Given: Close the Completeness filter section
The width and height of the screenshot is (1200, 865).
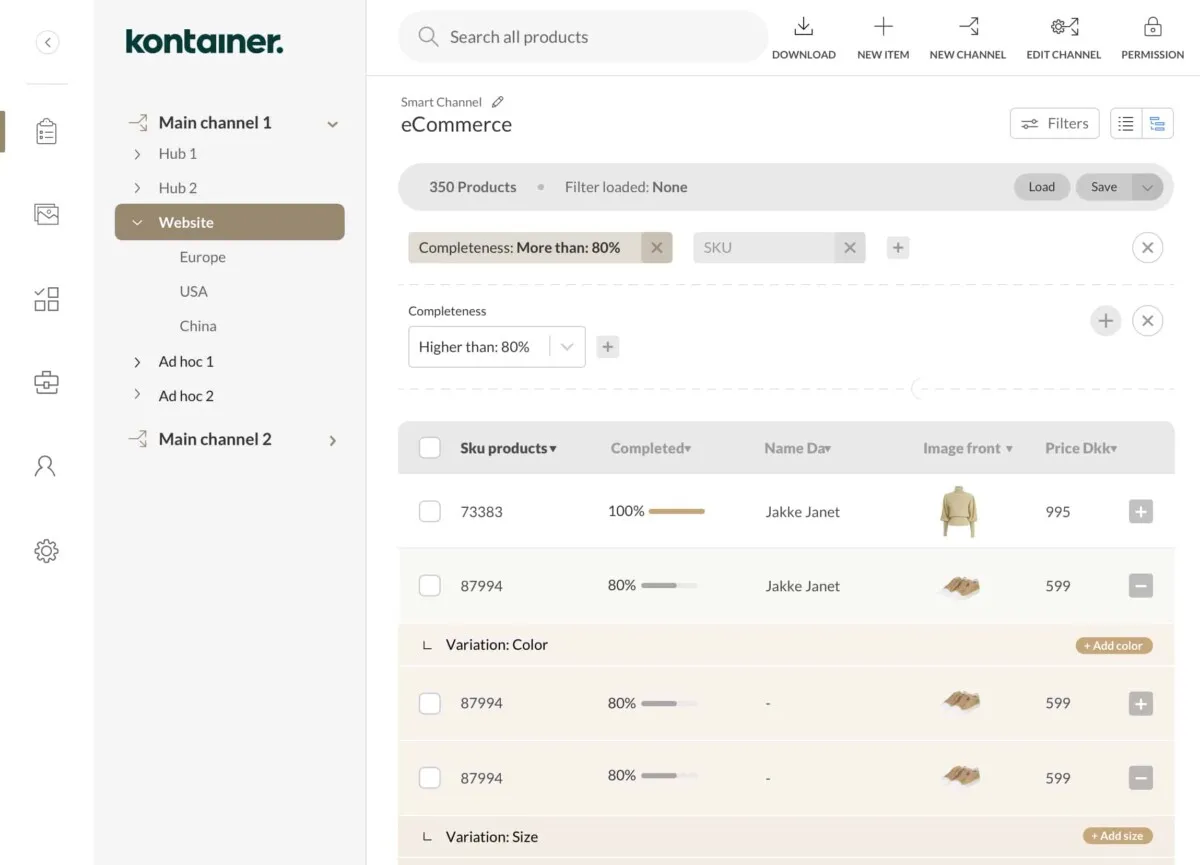Looking at the screenshot, I should click(x=1147, y=321).
